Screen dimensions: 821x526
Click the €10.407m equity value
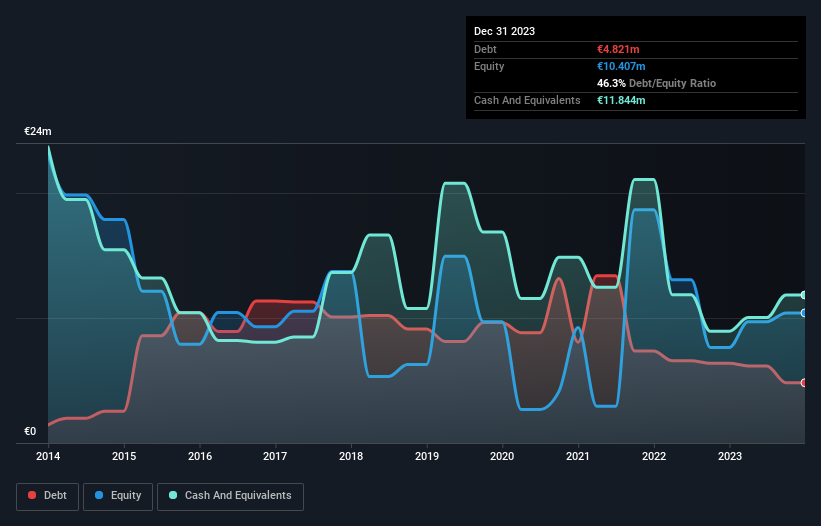[x=621, y=66]
